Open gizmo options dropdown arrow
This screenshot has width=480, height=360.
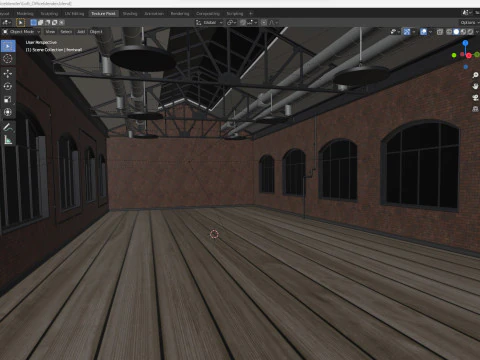tap(414, 32)
